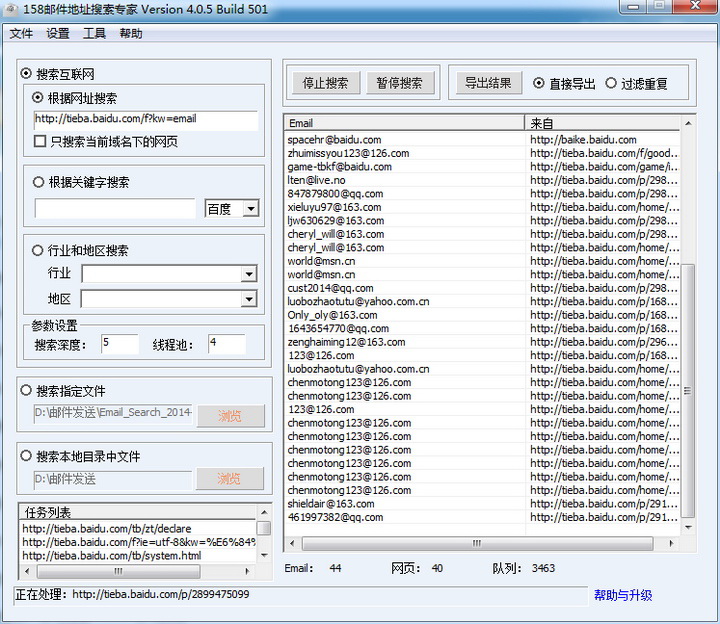
Task: Select 搜索指定文件 radio button
Action: click(x=26, y=390)
